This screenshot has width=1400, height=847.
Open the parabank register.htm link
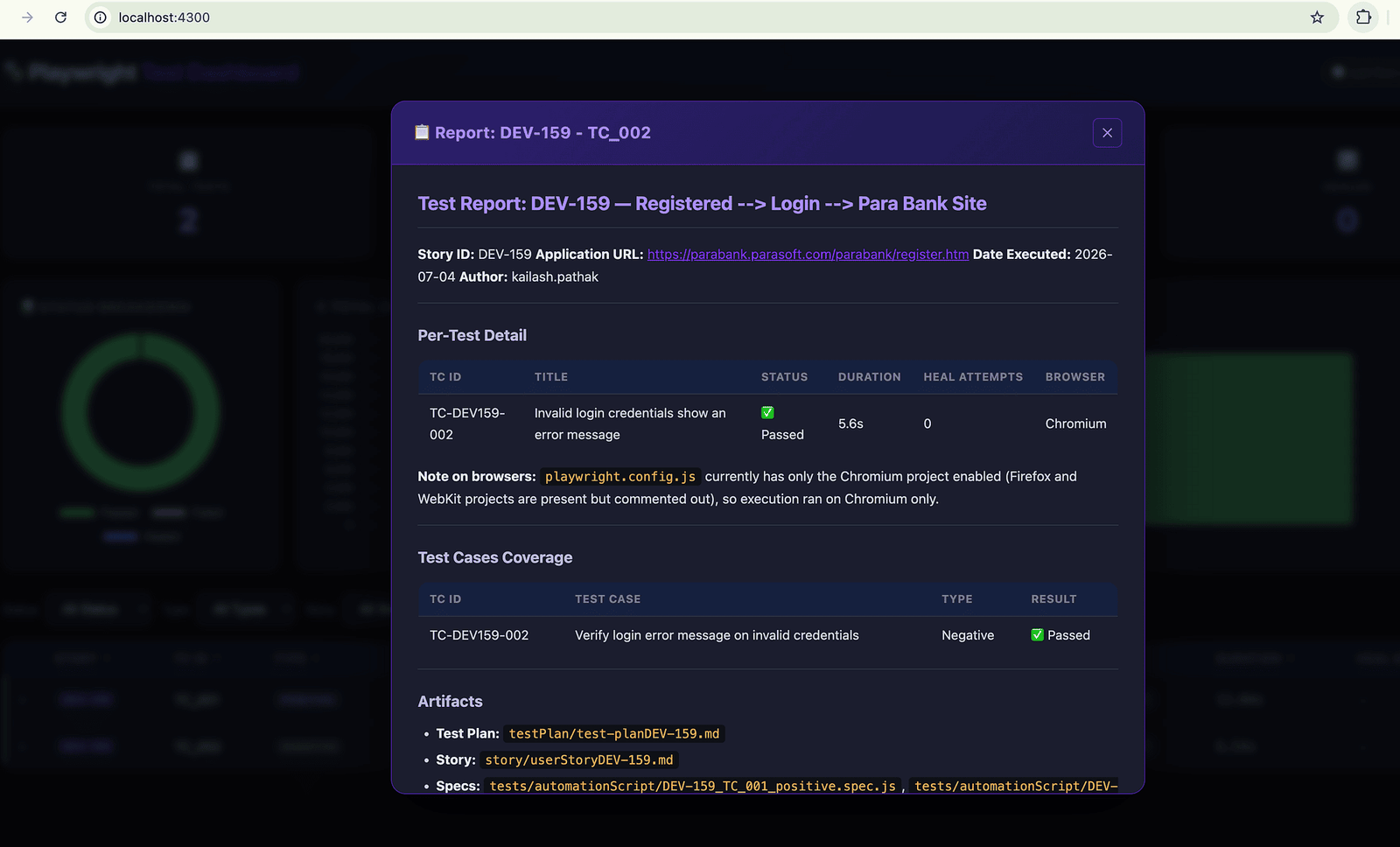tap(808, 255)
